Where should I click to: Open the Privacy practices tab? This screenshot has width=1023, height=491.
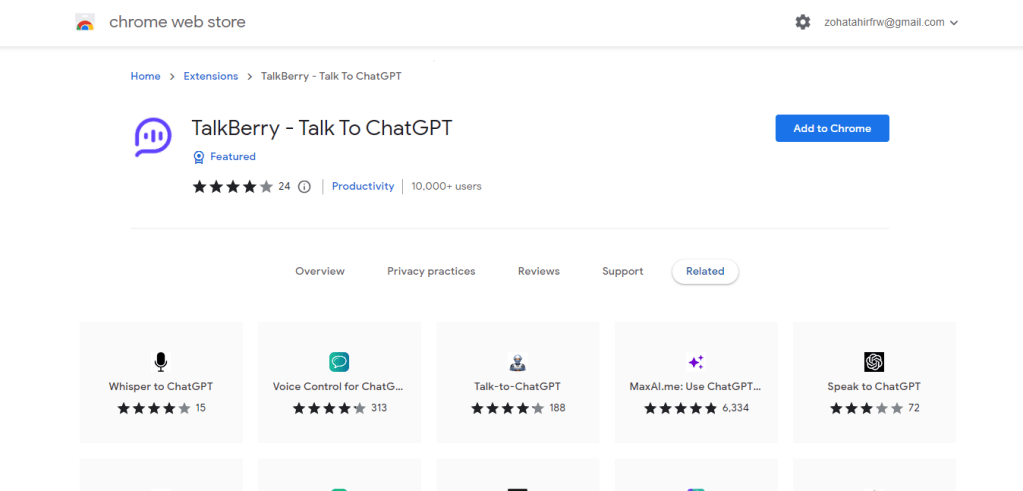point(431,271)
